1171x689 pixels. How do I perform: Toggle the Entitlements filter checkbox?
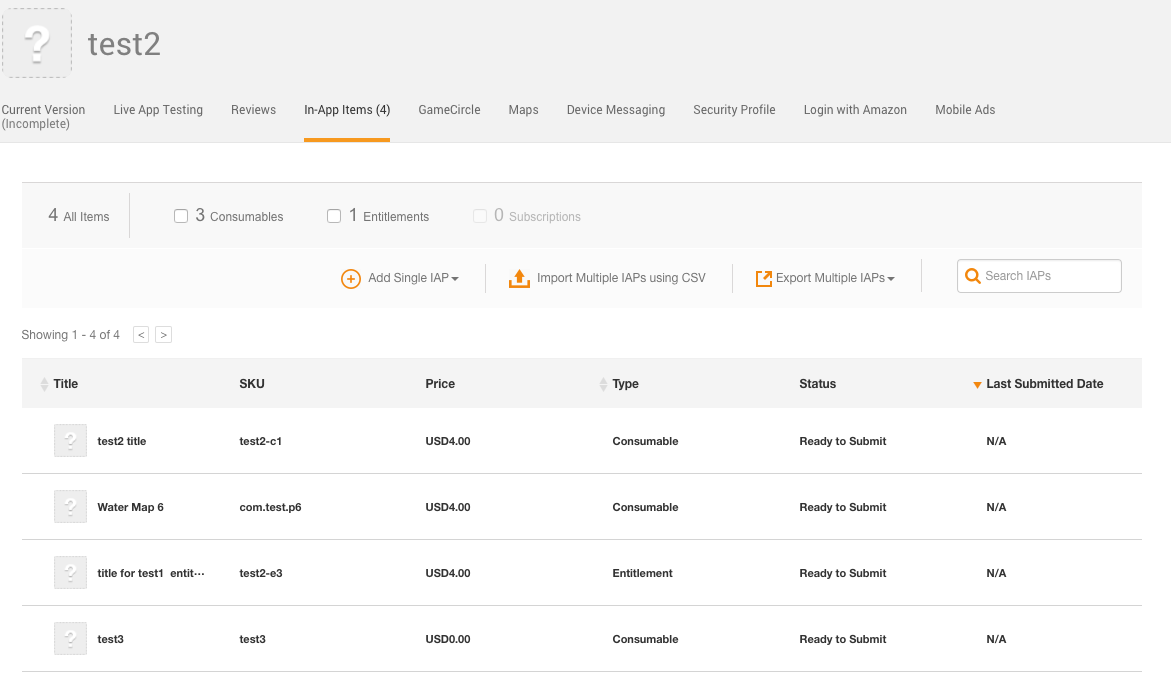click(x=334, y=216)
